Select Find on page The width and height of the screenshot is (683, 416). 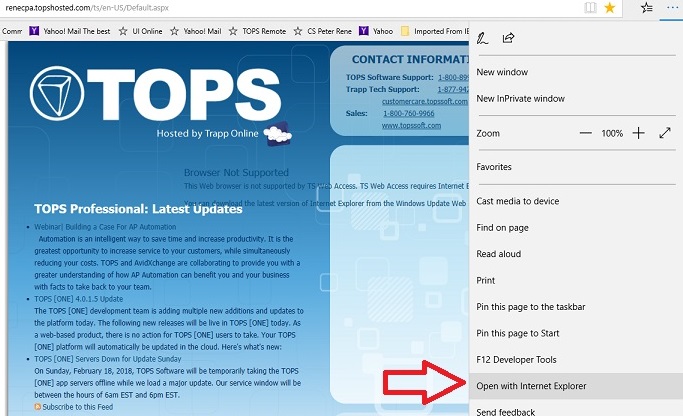pyautogui.click(x=576, y=228)
